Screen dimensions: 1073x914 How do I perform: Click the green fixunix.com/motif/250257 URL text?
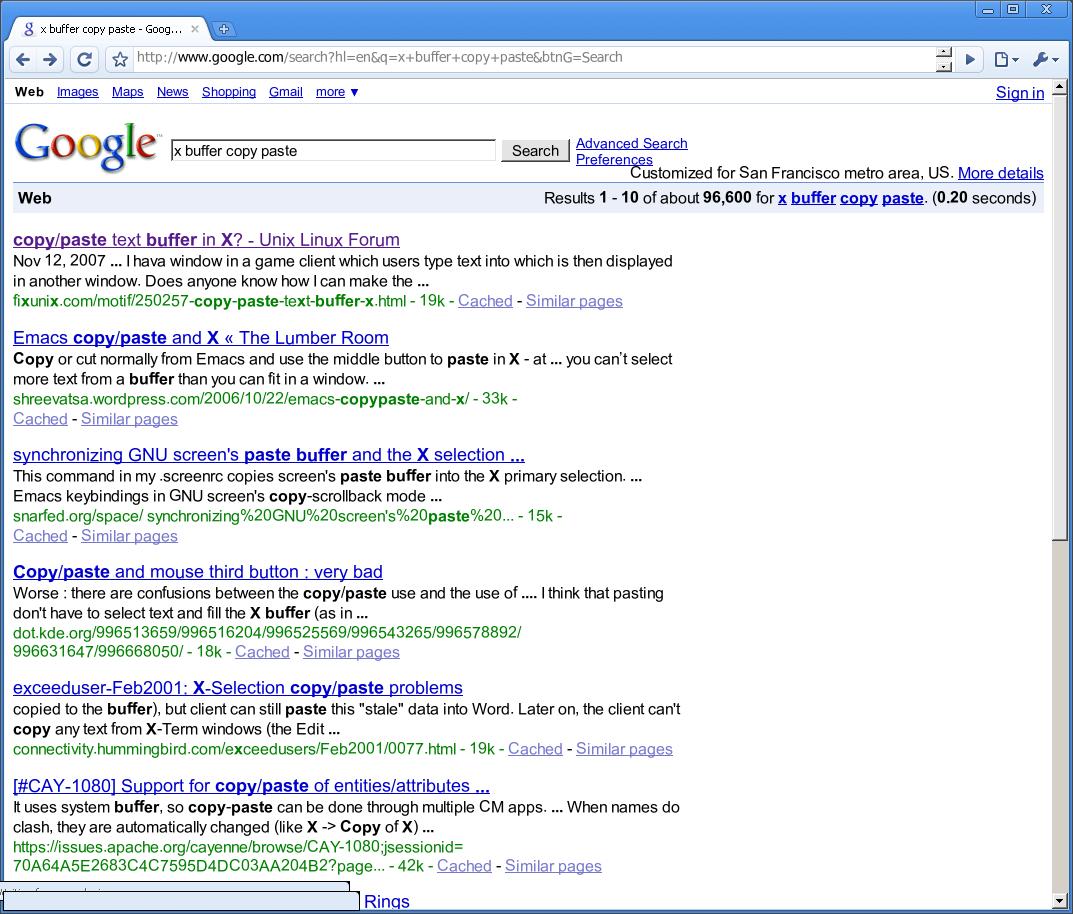209,301
